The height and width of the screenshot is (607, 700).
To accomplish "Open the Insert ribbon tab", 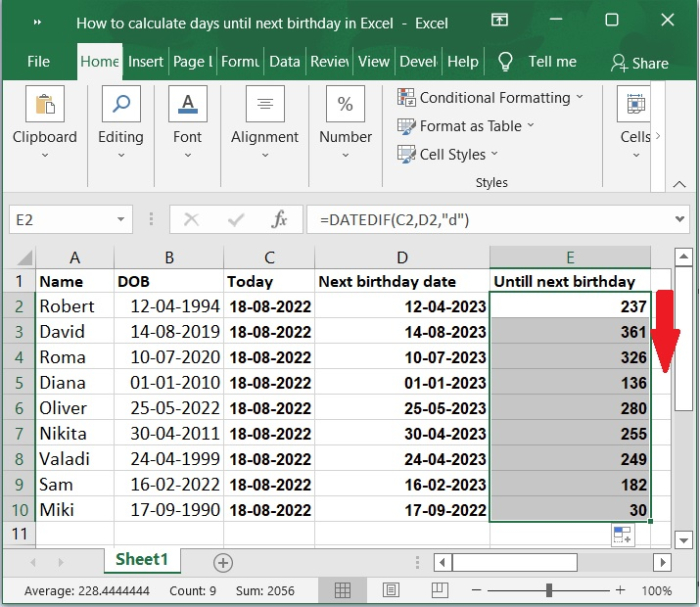I will click(x=145, y=62).
